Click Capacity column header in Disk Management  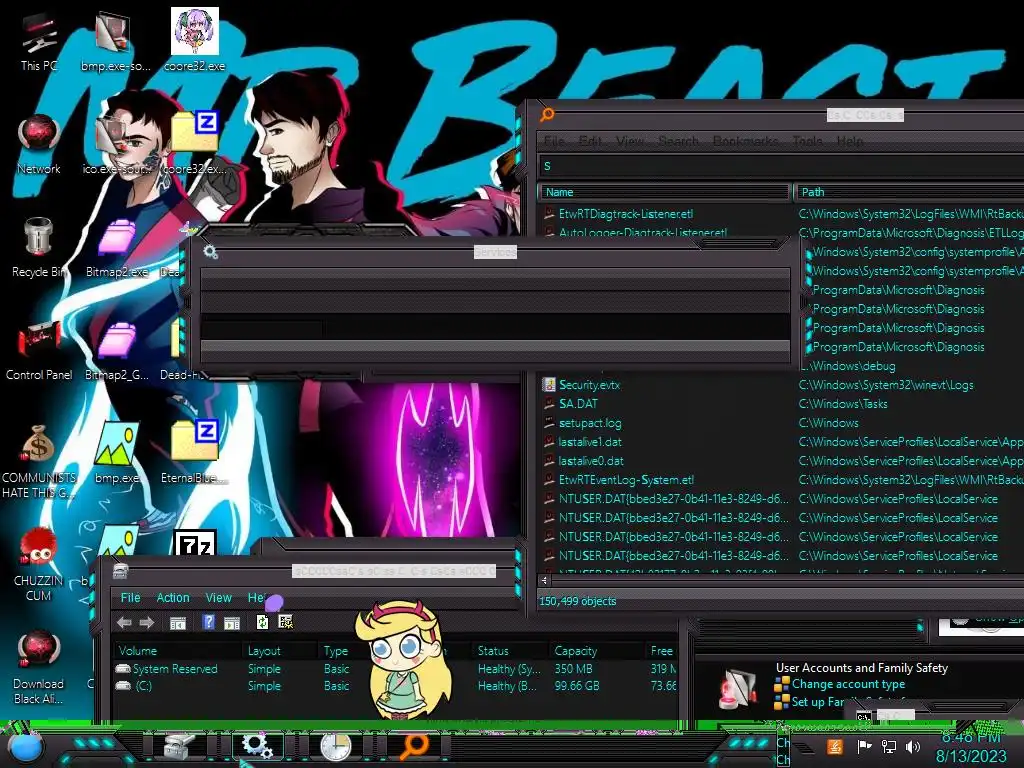click(598, 650)
